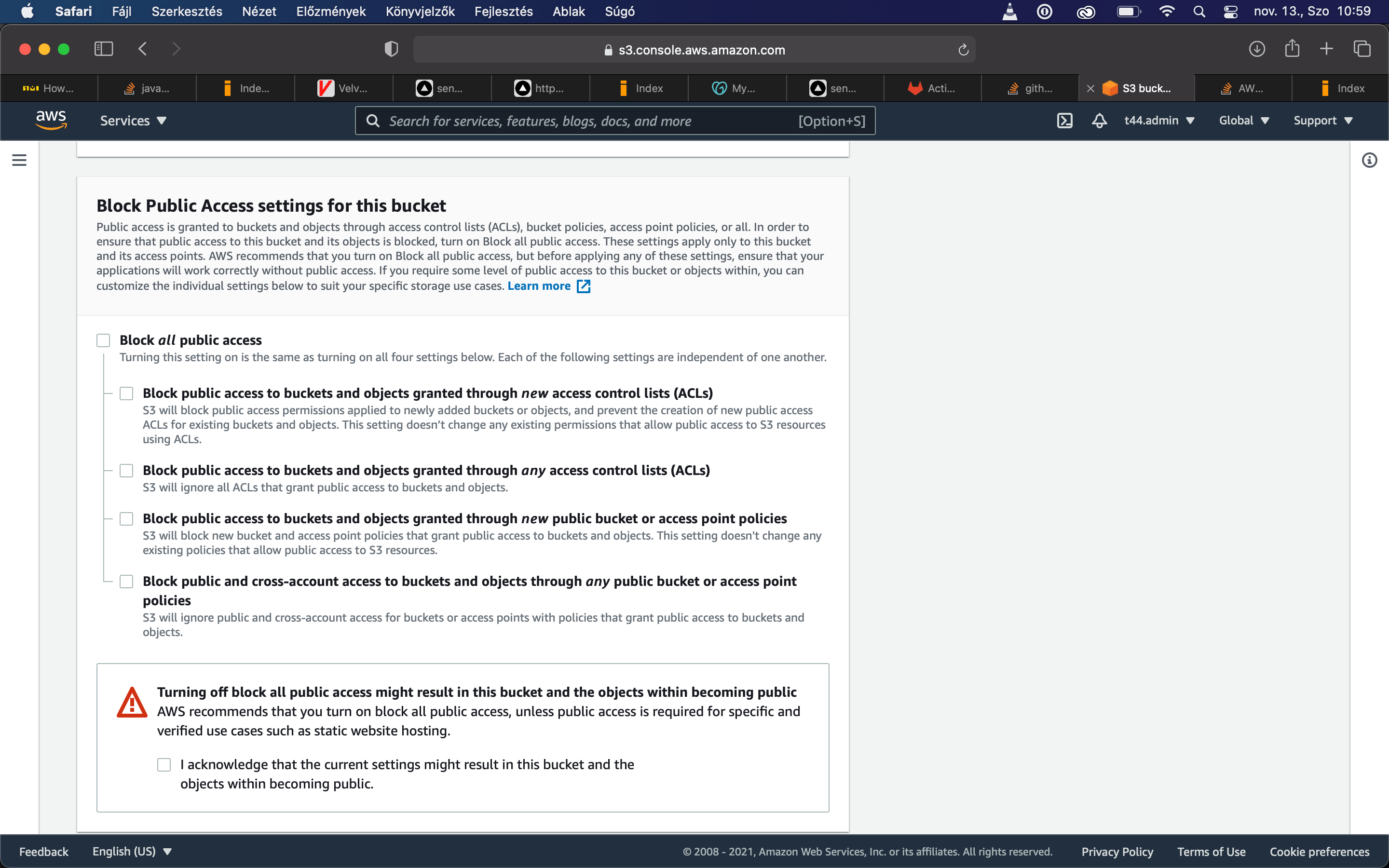Open the t44.admin account menu

point(1159,121)
